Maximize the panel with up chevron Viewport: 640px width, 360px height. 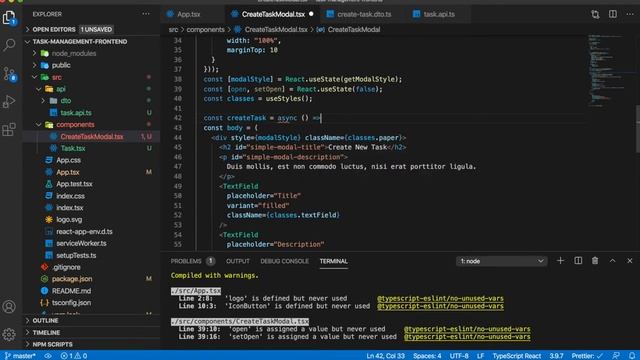pos(613,261)
